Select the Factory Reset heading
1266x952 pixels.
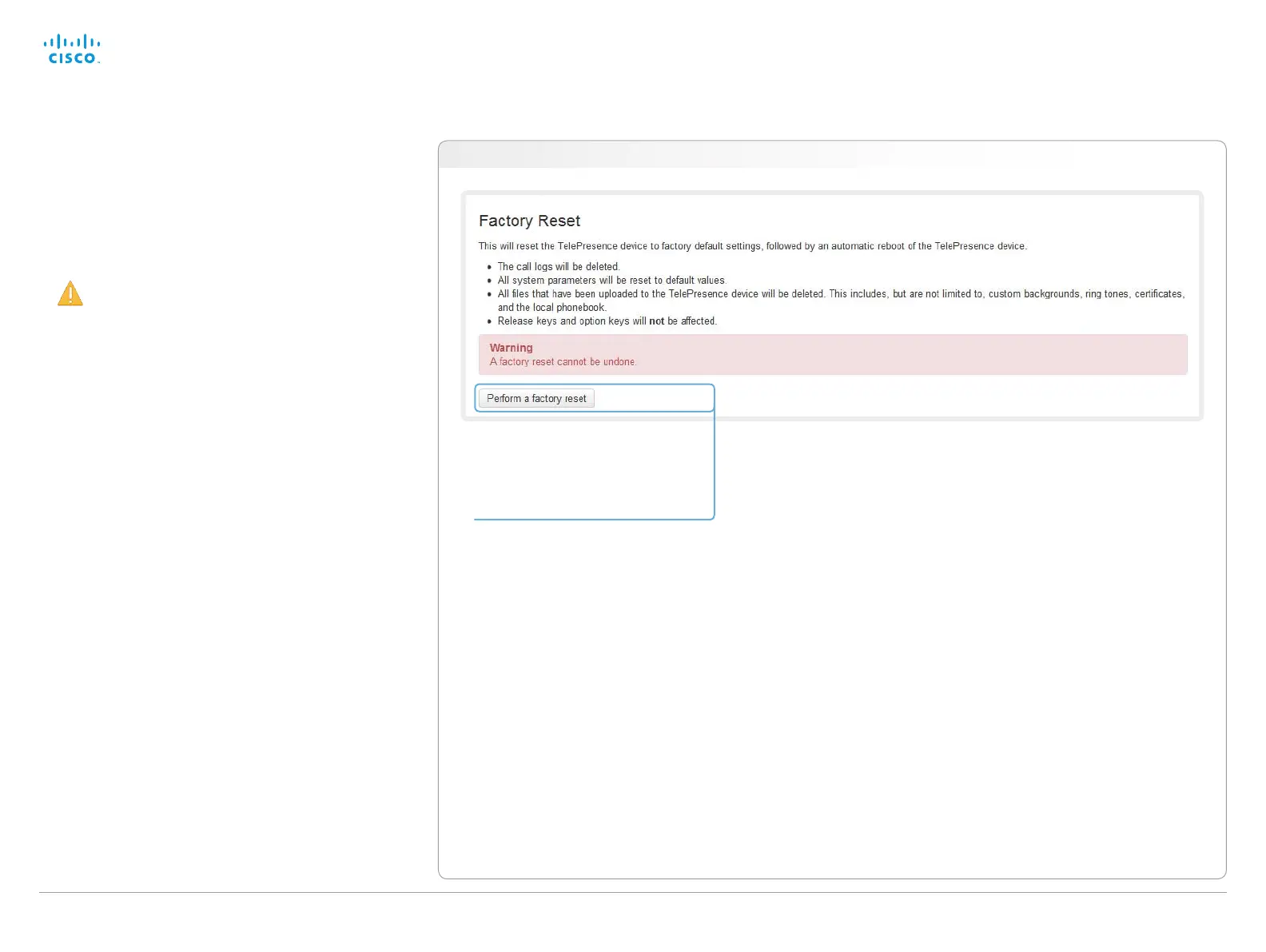(529, 221)
